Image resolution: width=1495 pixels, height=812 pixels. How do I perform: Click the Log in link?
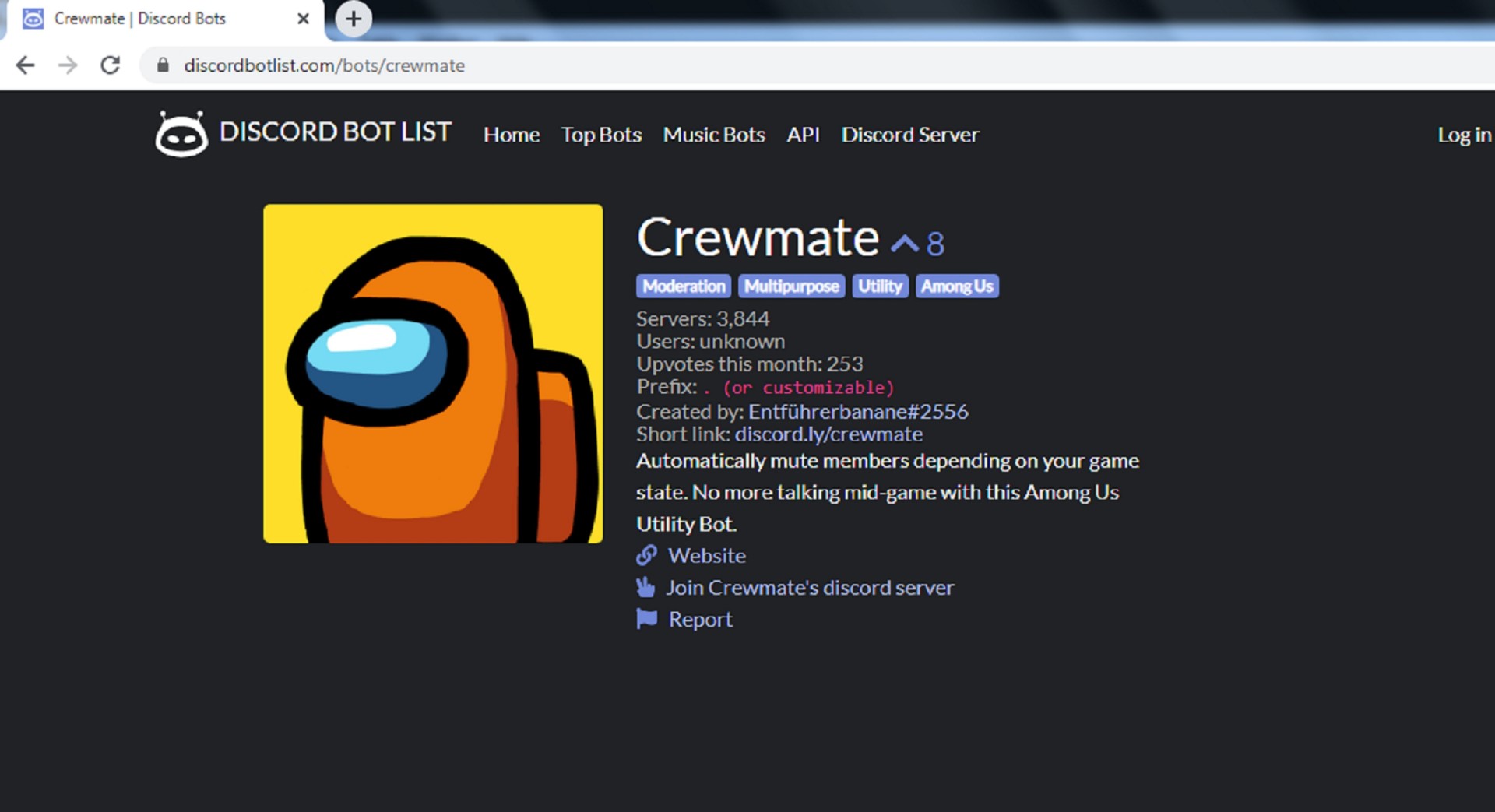(1464, 135)
